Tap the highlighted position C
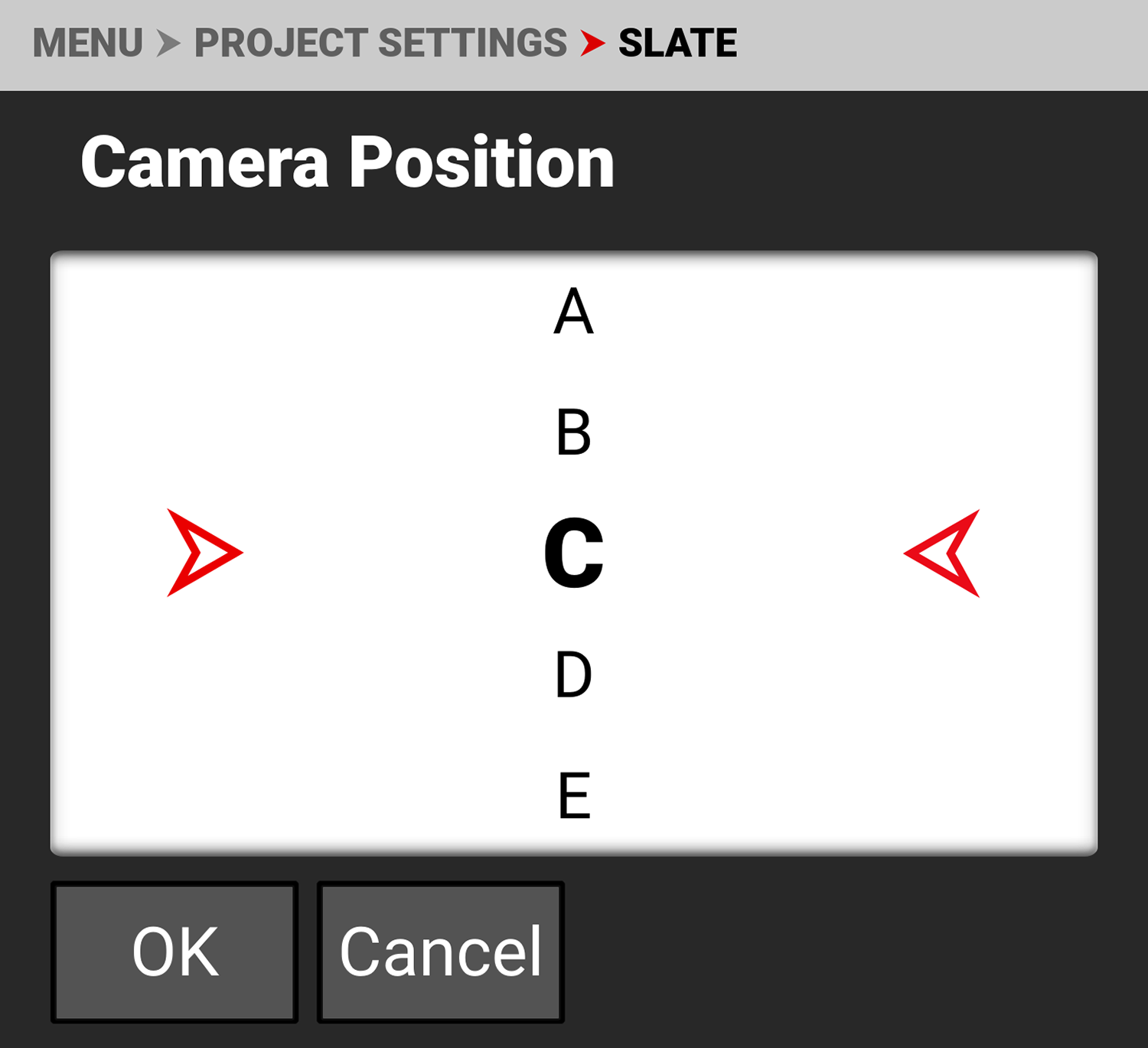Screen dimensions: 1148x1048 (x=574, y=553)
